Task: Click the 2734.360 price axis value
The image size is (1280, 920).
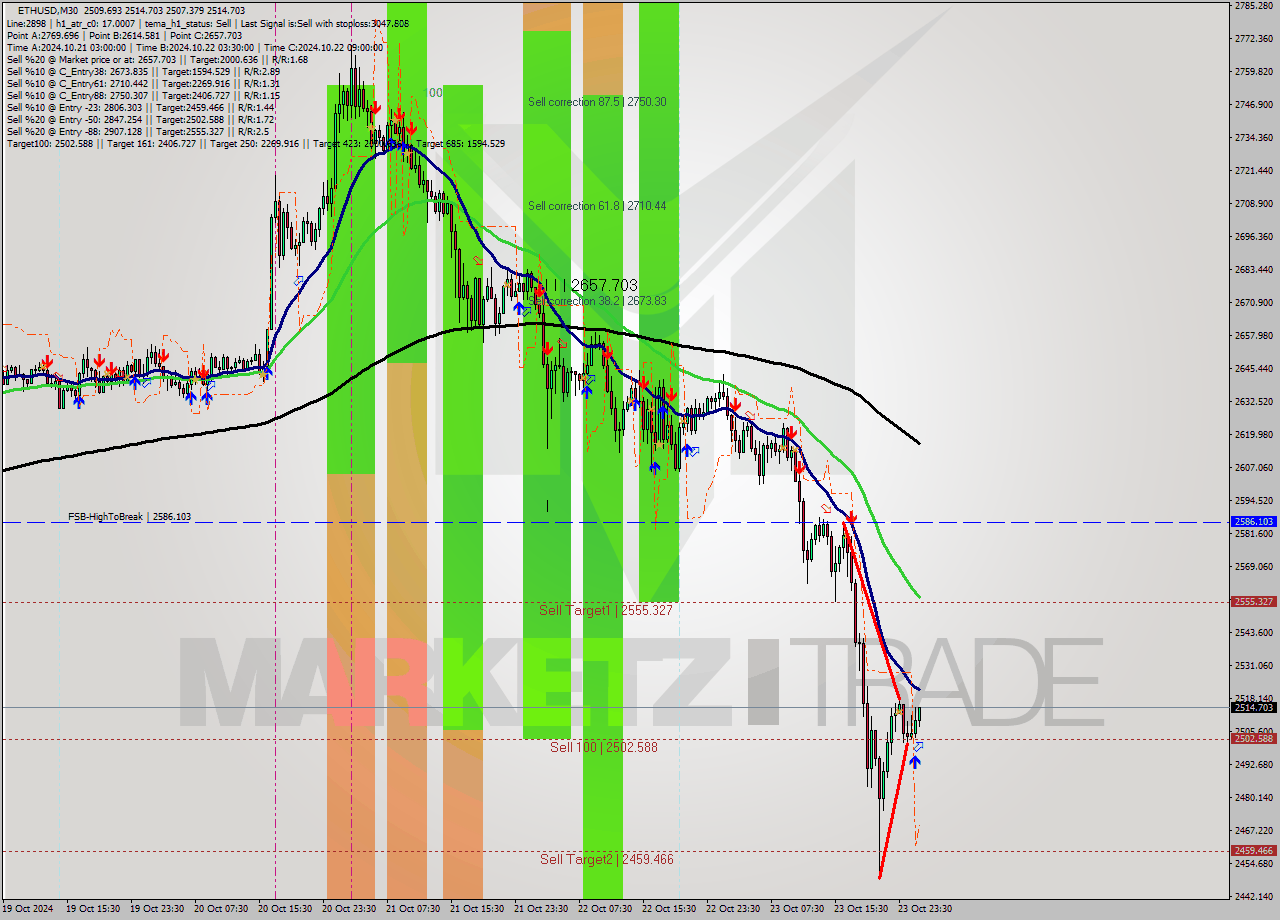Action: [x=1254, y=138]
